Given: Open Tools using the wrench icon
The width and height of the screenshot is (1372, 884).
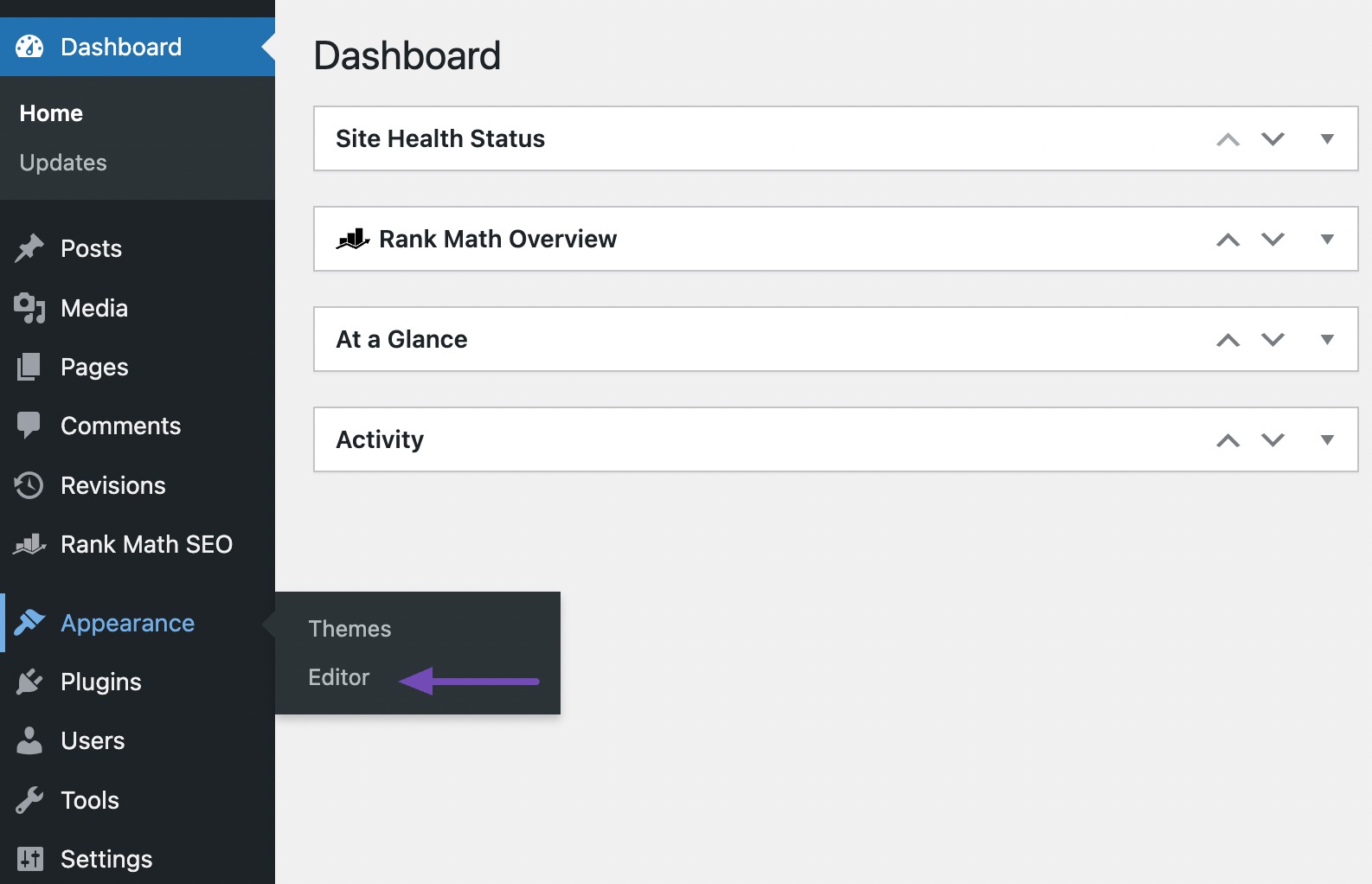Looking at the screenshot, I should tap(29, 799).
